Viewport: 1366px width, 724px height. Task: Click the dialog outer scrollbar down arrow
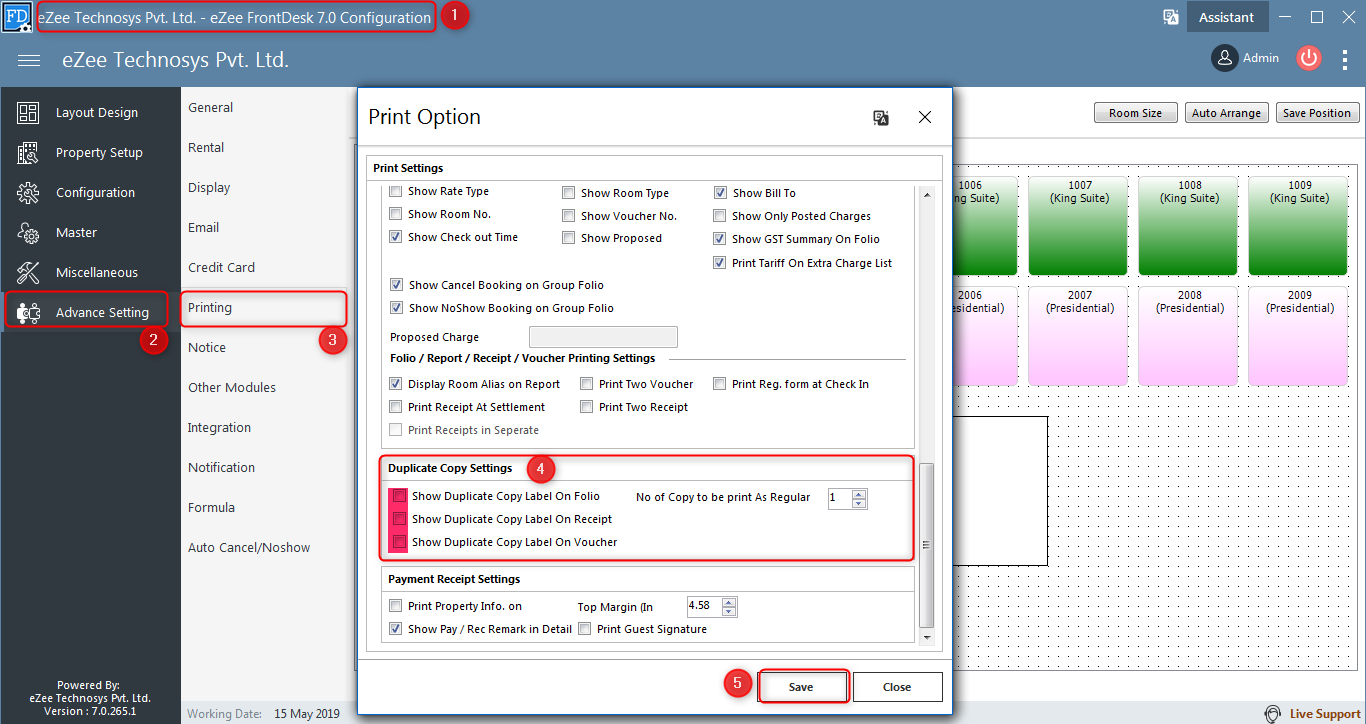(x=926, y=637)
